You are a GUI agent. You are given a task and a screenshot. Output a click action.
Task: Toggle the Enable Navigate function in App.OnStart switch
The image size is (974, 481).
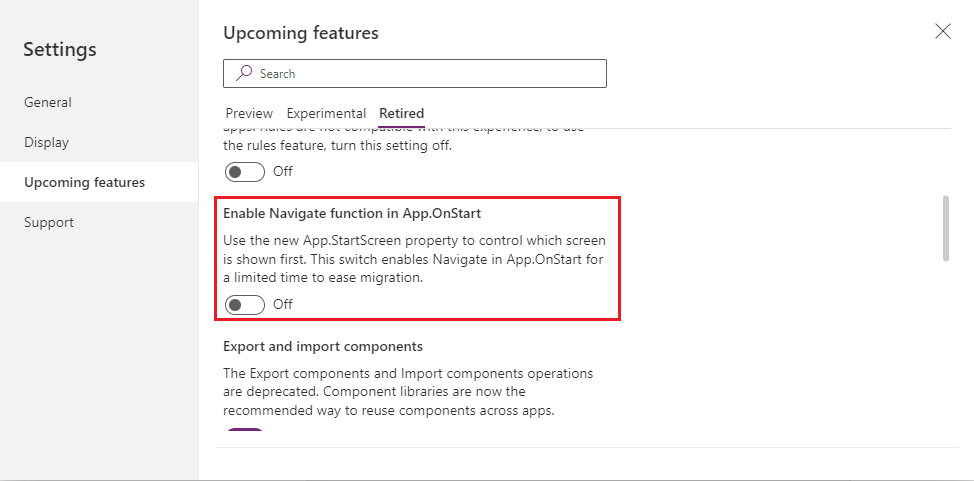(245, 304)
